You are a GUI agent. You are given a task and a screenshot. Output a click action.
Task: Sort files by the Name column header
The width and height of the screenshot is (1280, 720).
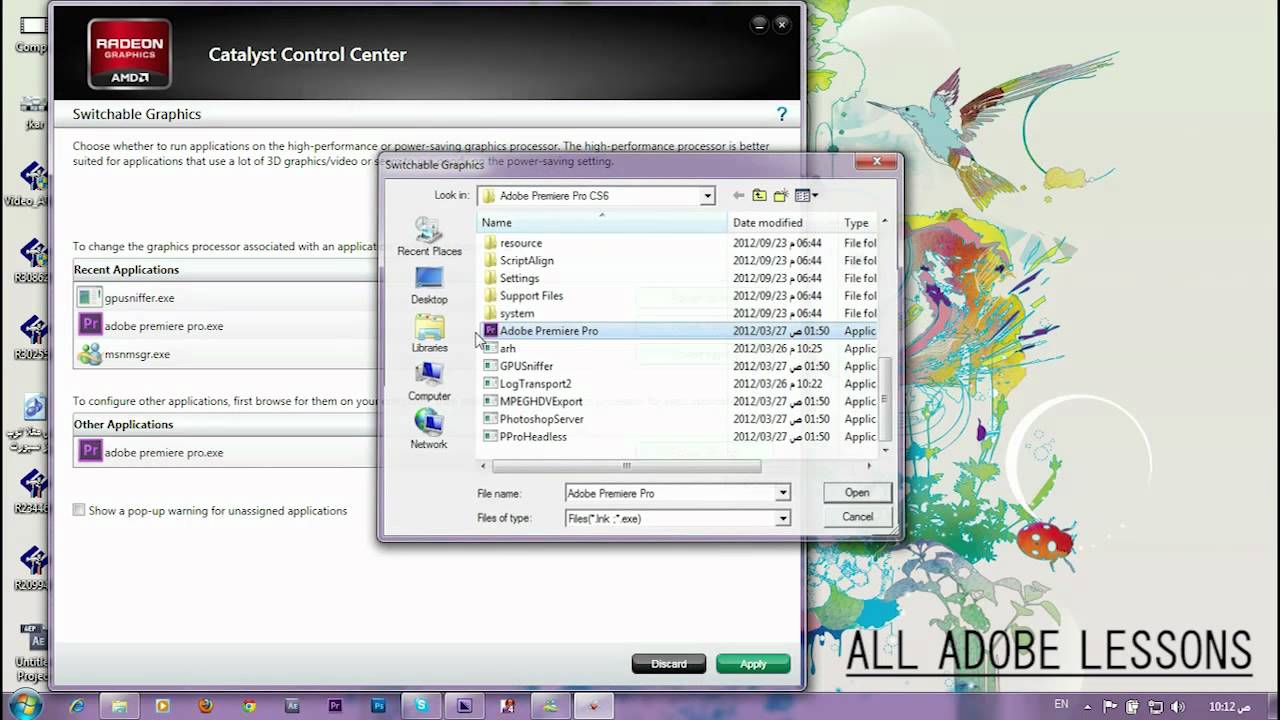602,223
